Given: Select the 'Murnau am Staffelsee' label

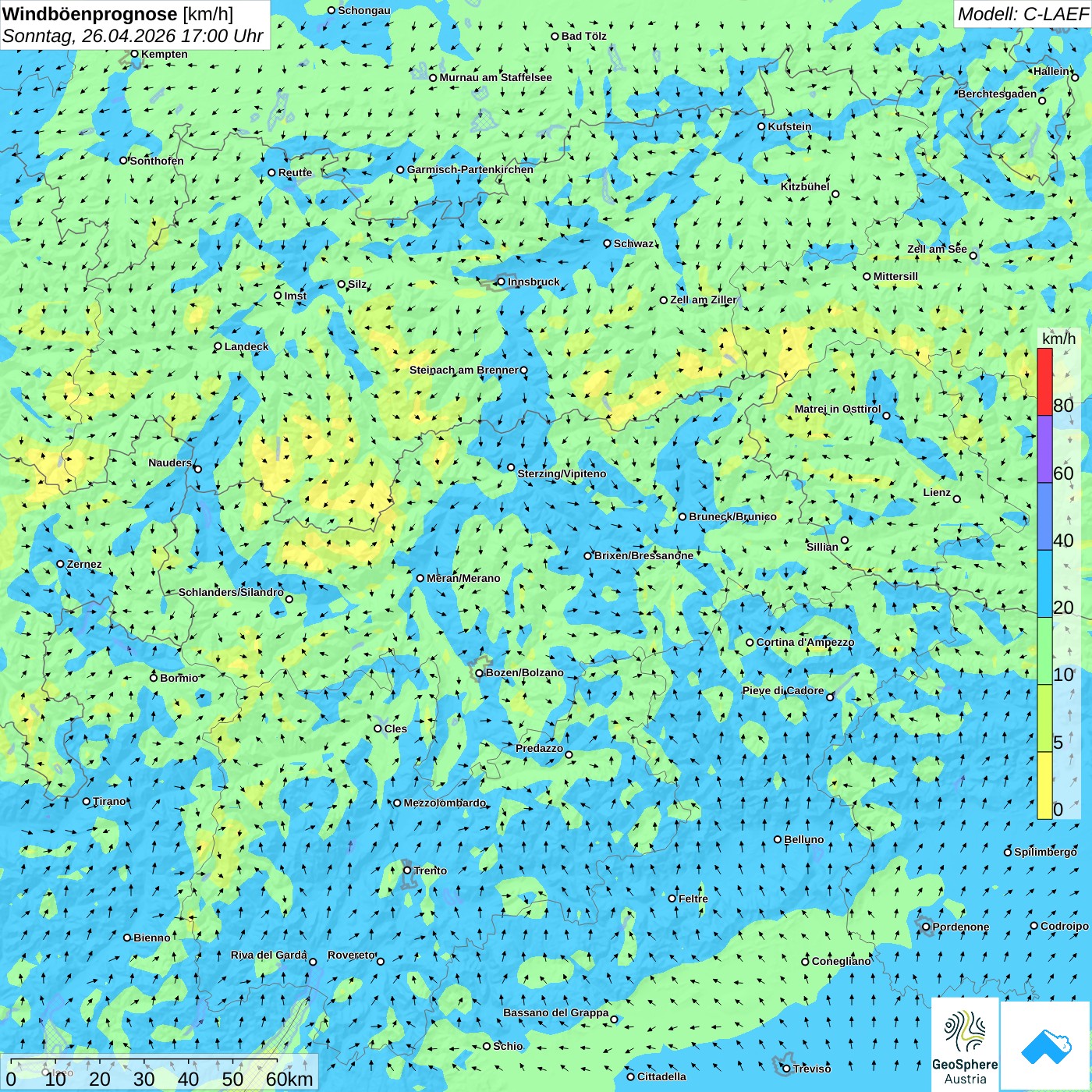Looking at the screenshot, I should tap(495, 77).
